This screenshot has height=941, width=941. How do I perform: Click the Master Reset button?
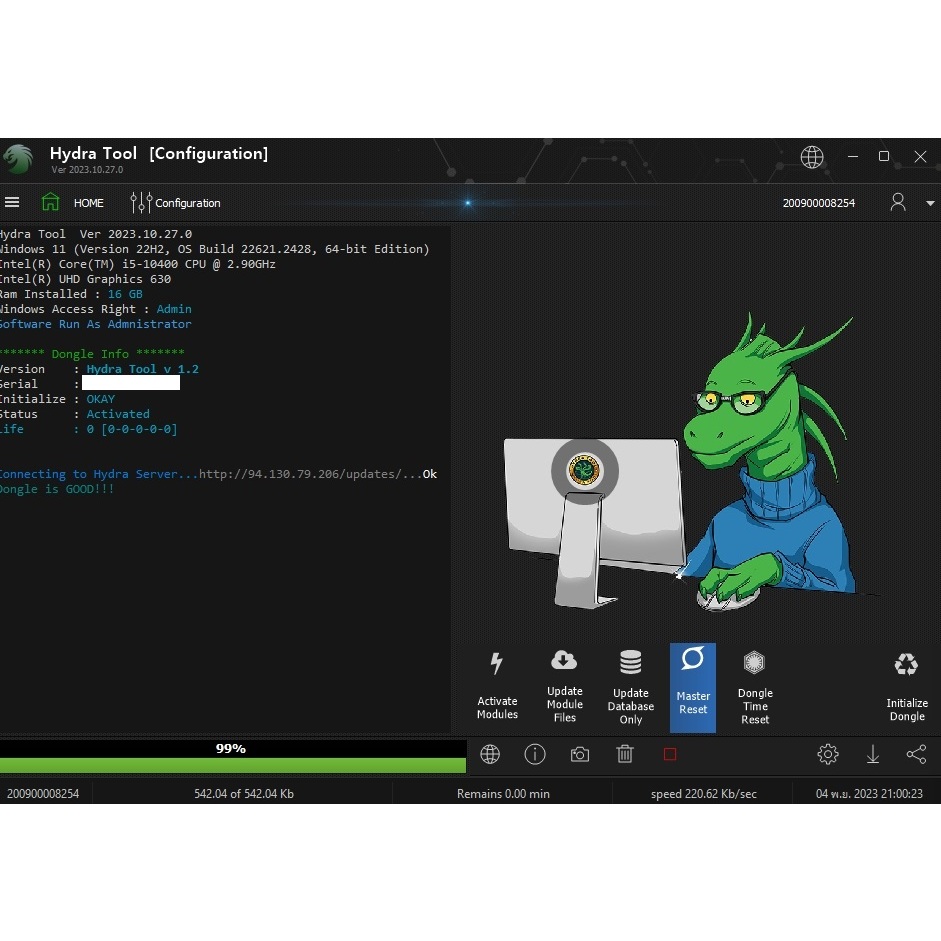tap(693, 687)
